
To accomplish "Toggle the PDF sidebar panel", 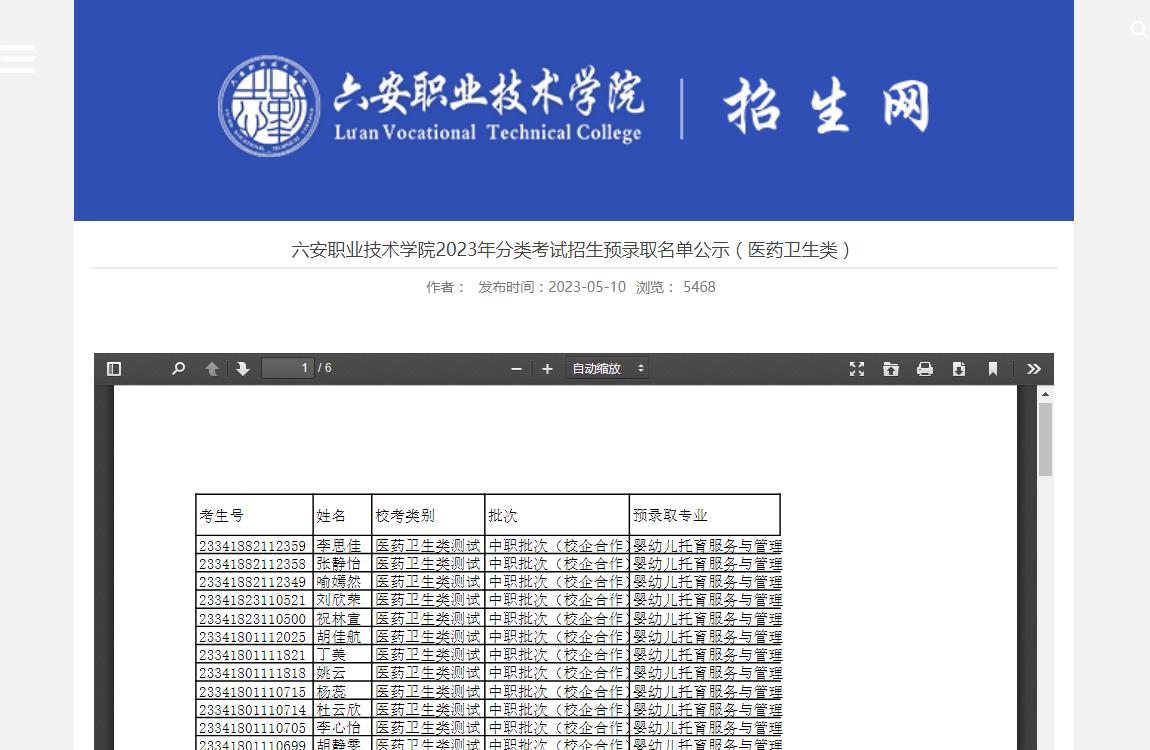I will coord(114,369).
